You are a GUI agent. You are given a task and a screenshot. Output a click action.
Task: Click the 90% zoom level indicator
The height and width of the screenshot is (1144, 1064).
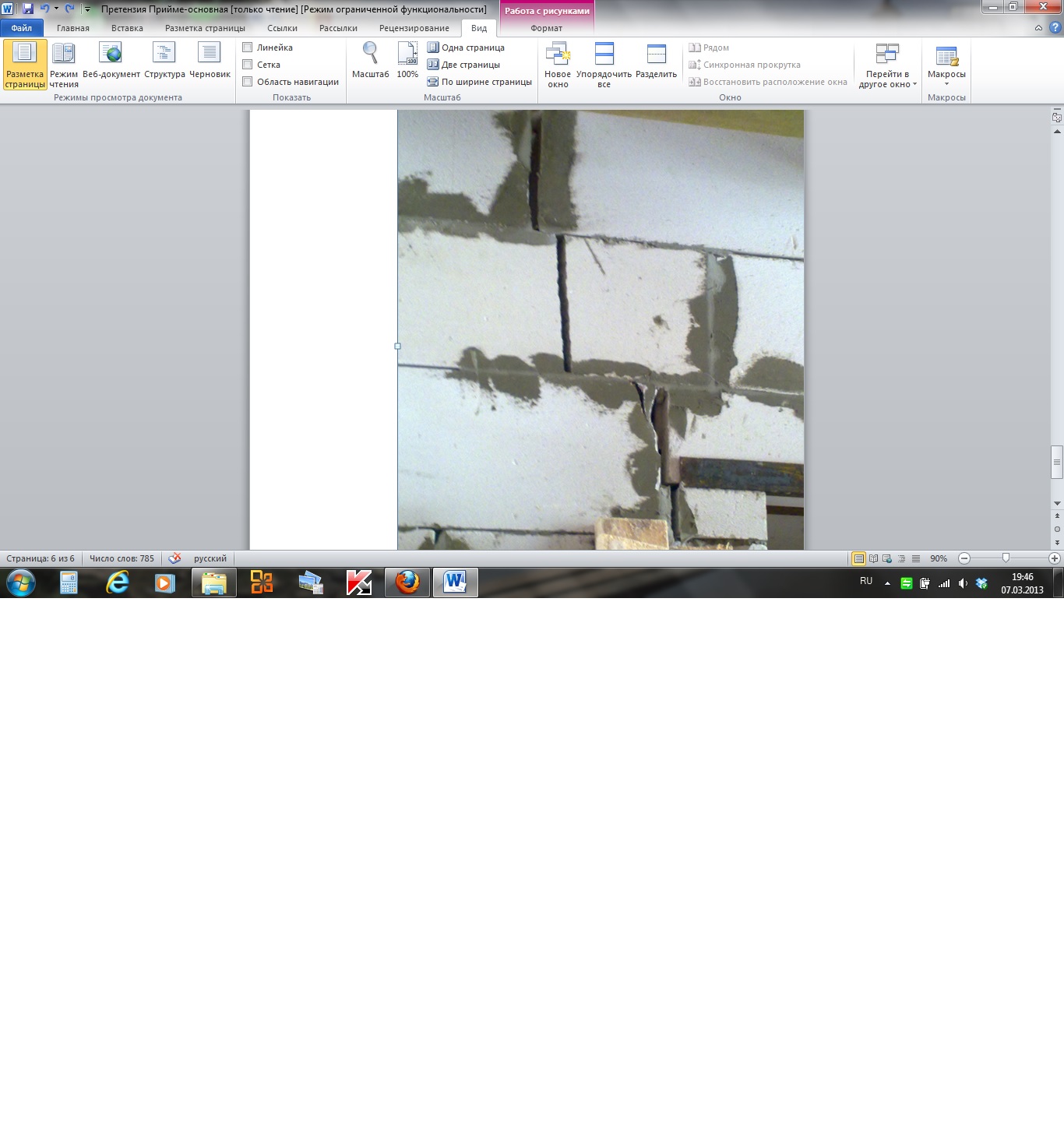click(x=939, y=558)
